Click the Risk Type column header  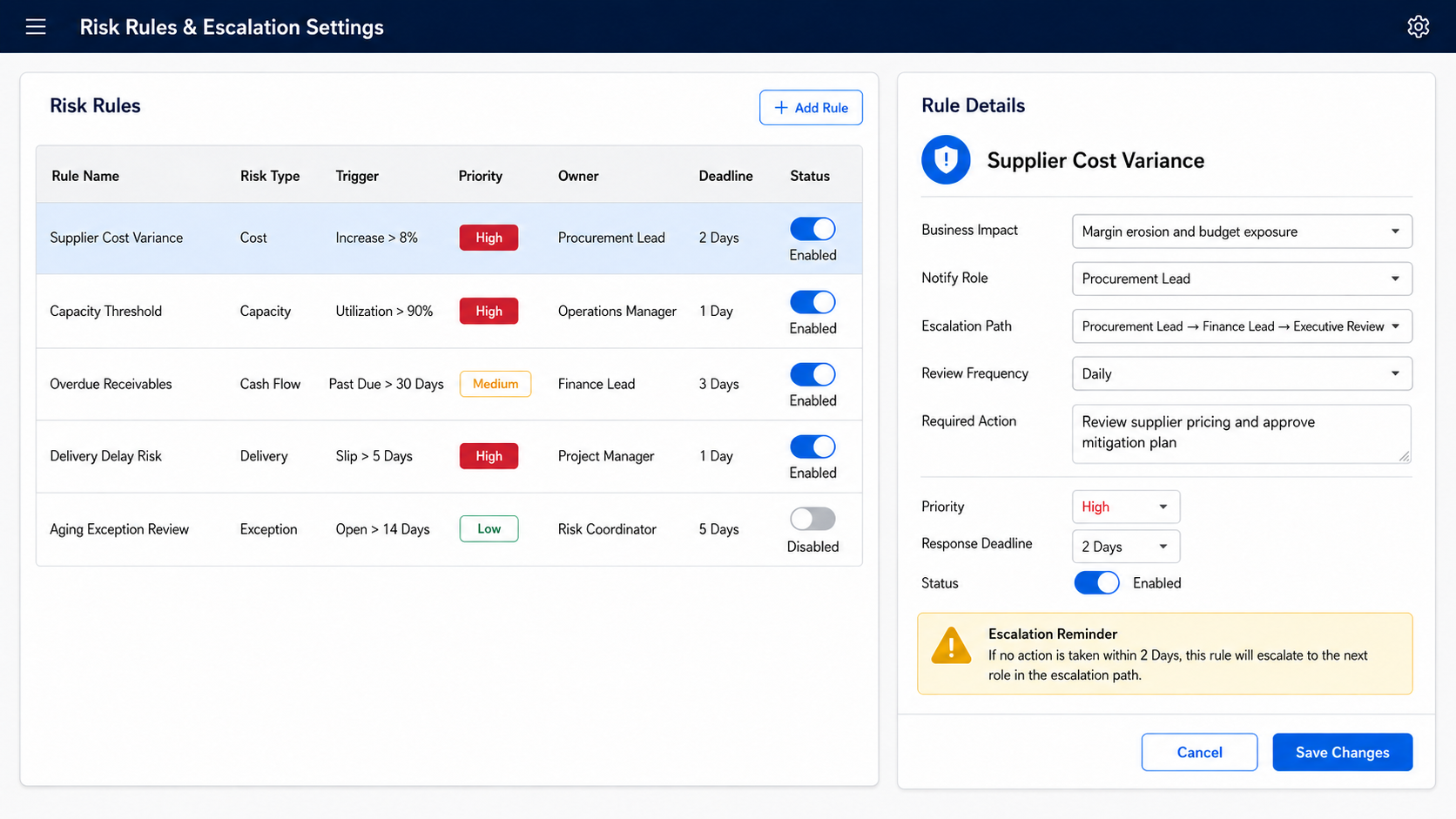[x=270, y=176]
